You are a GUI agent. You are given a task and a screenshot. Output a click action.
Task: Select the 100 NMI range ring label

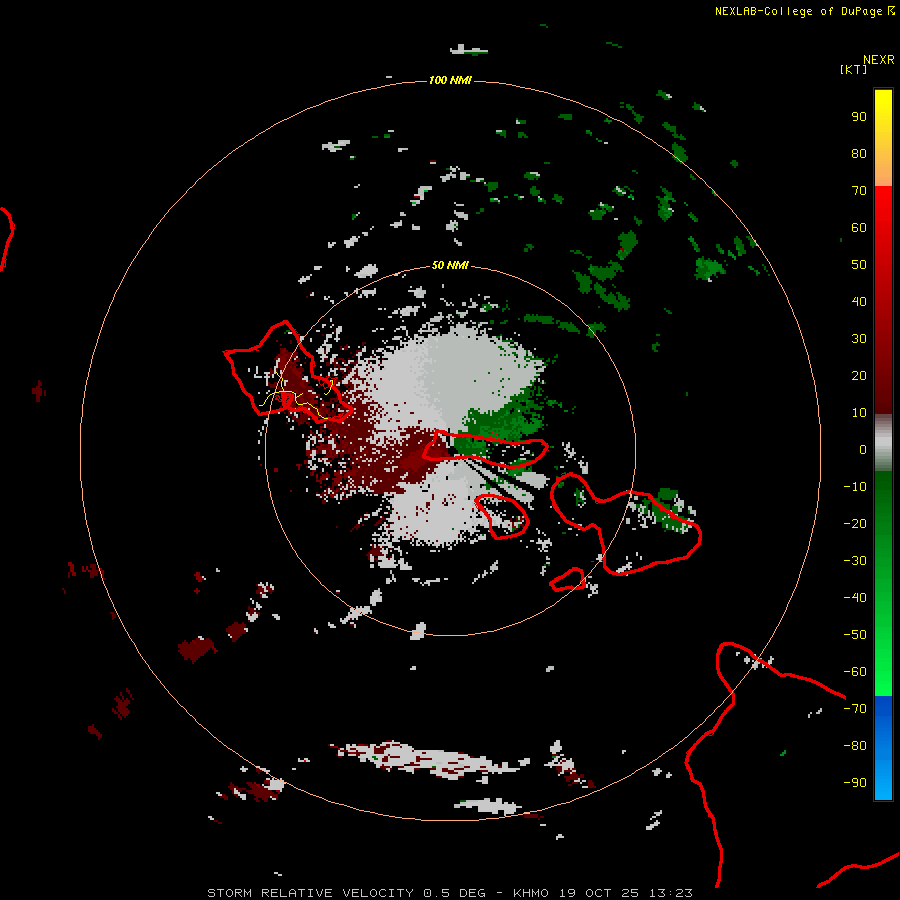(450, 80)
